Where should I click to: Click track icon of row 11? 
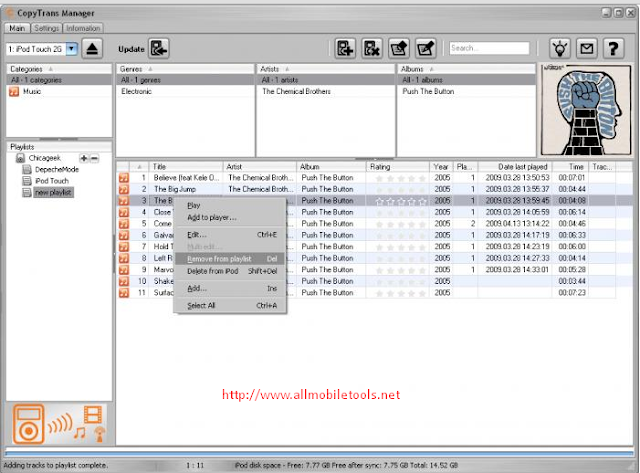coord(124,293)
